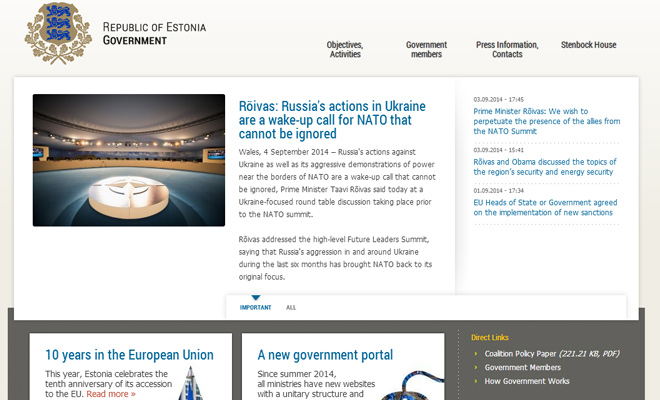
Task: Click the arrow beside Coalition Policy Paper
Action: tap(476, 354)
